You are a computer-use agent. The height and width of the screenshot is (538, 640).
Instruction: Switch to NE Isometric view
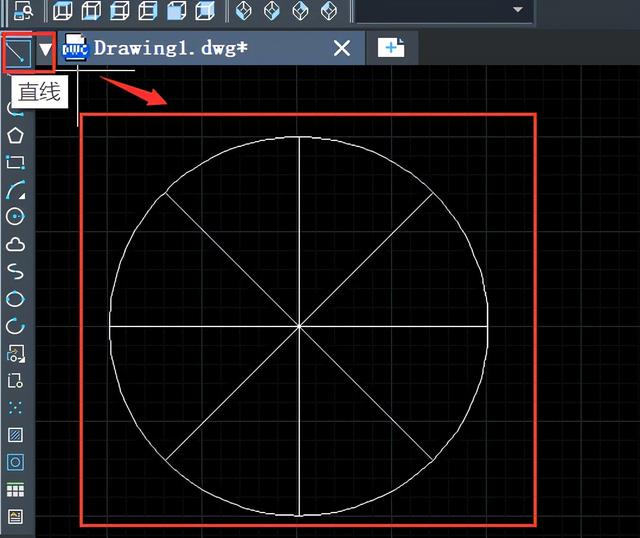tap(300, 11)
